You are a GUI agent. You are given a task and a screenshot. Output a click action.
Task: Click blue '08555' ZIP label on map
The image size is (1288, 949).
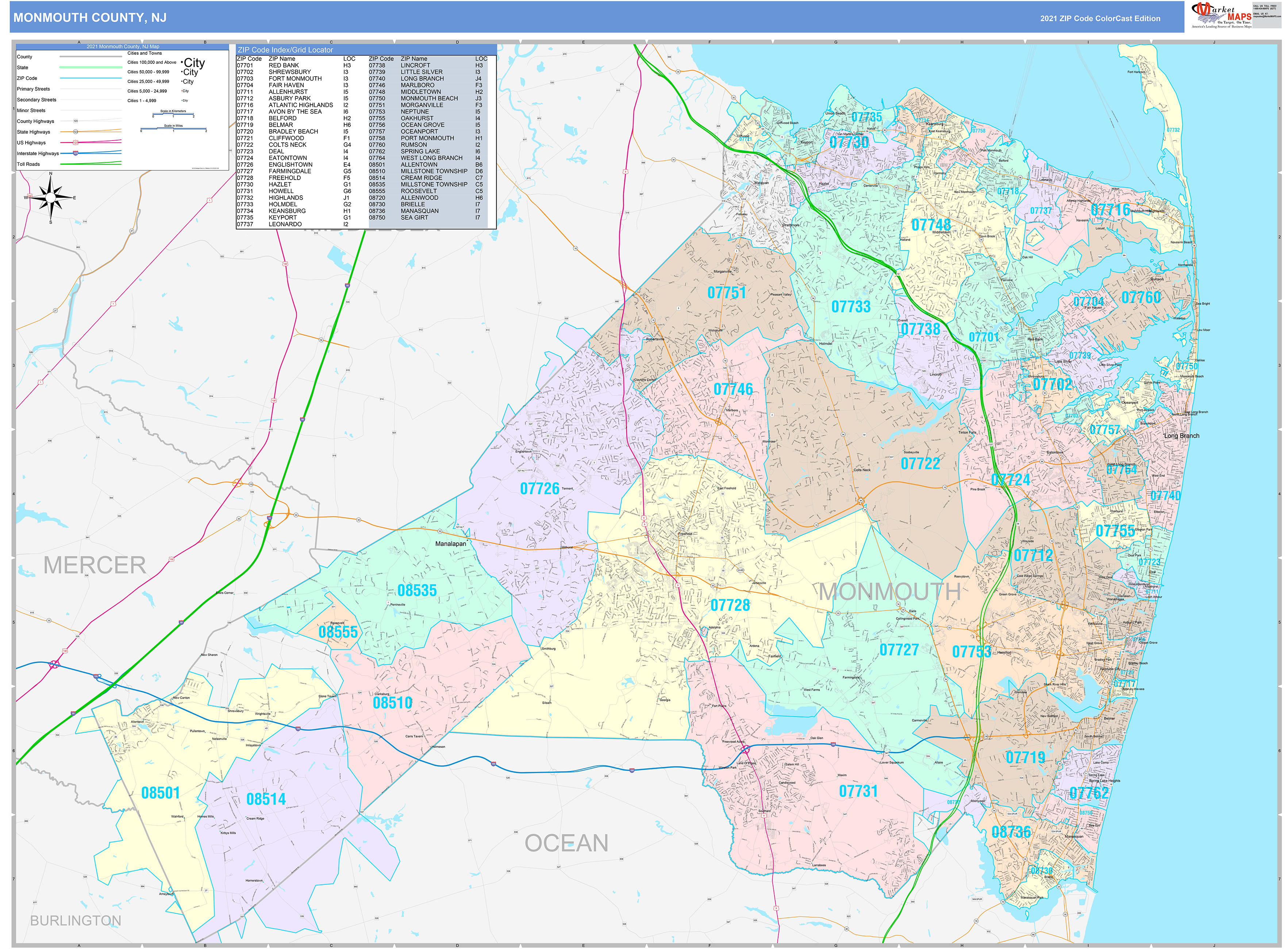pos(338,633)
